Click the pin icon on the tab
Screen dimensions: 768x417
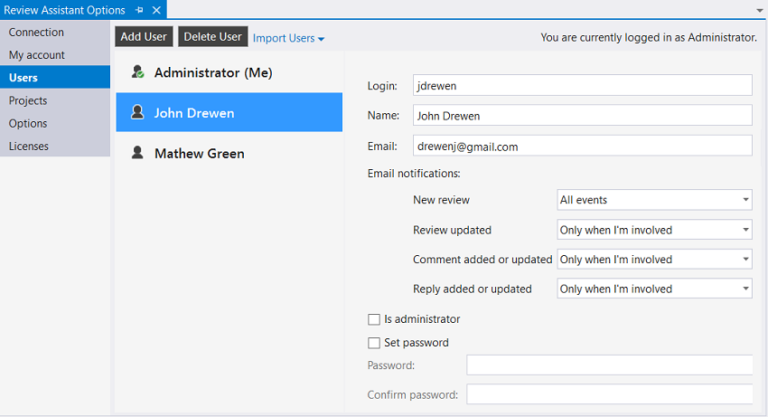(x=139, y=10)
